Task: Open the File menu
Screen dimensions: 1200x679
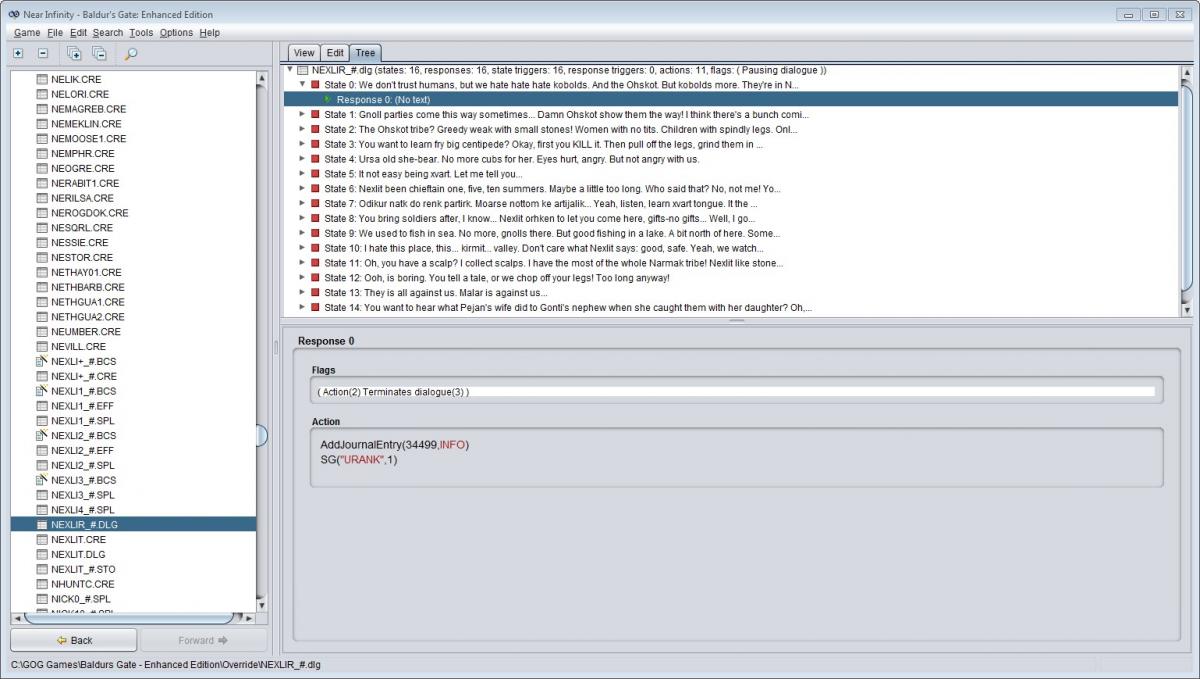Action: [55, 33]
